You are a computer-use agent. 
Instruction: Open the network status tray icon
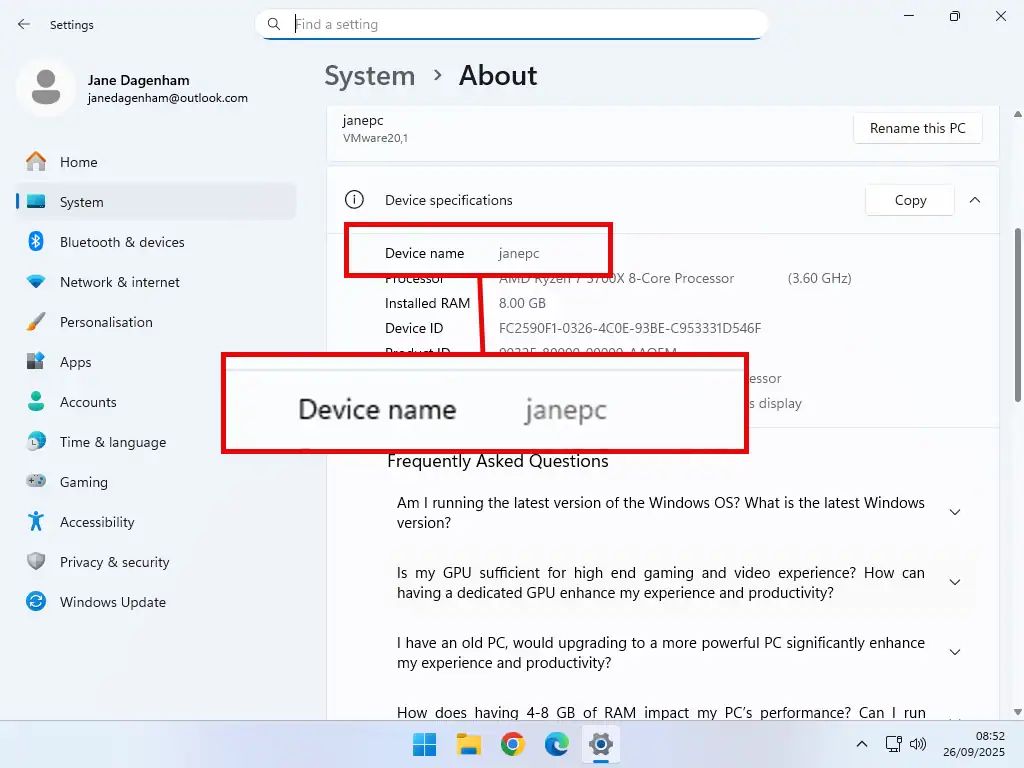pos(893,744)
